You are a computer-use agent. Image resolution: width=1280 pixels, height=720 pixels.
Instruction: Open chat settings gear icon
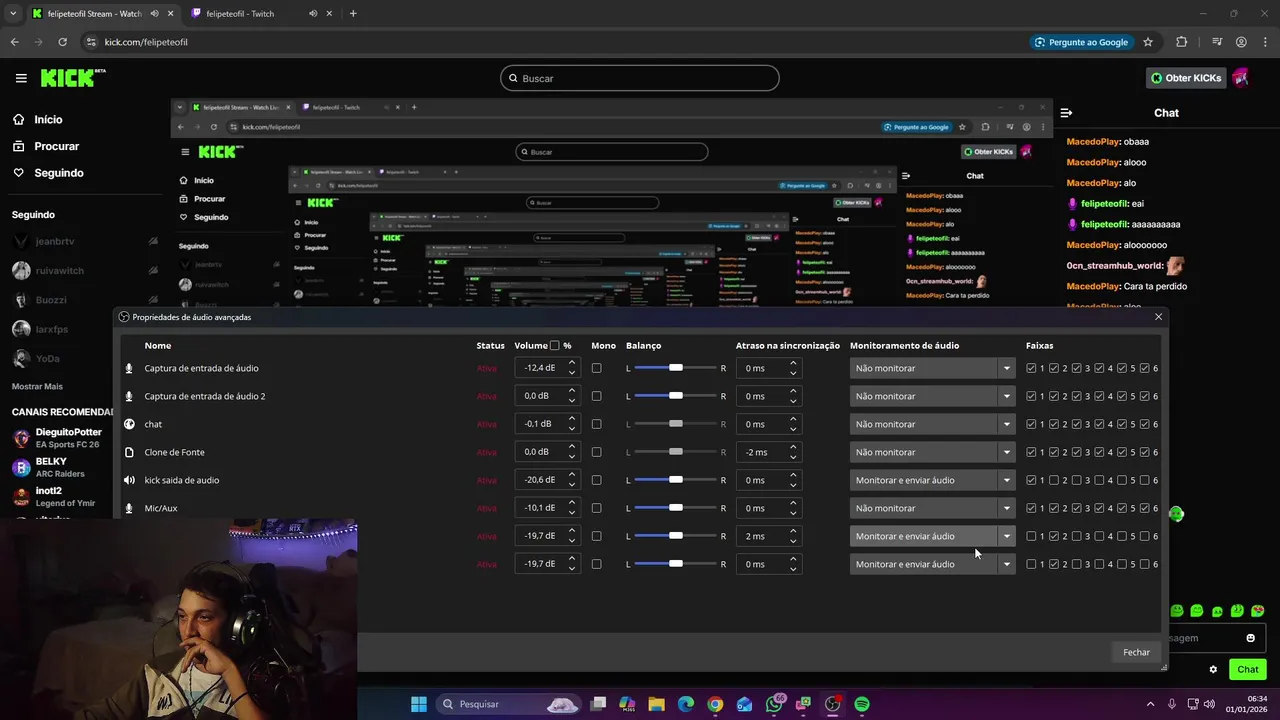[x=1213, y=669]
